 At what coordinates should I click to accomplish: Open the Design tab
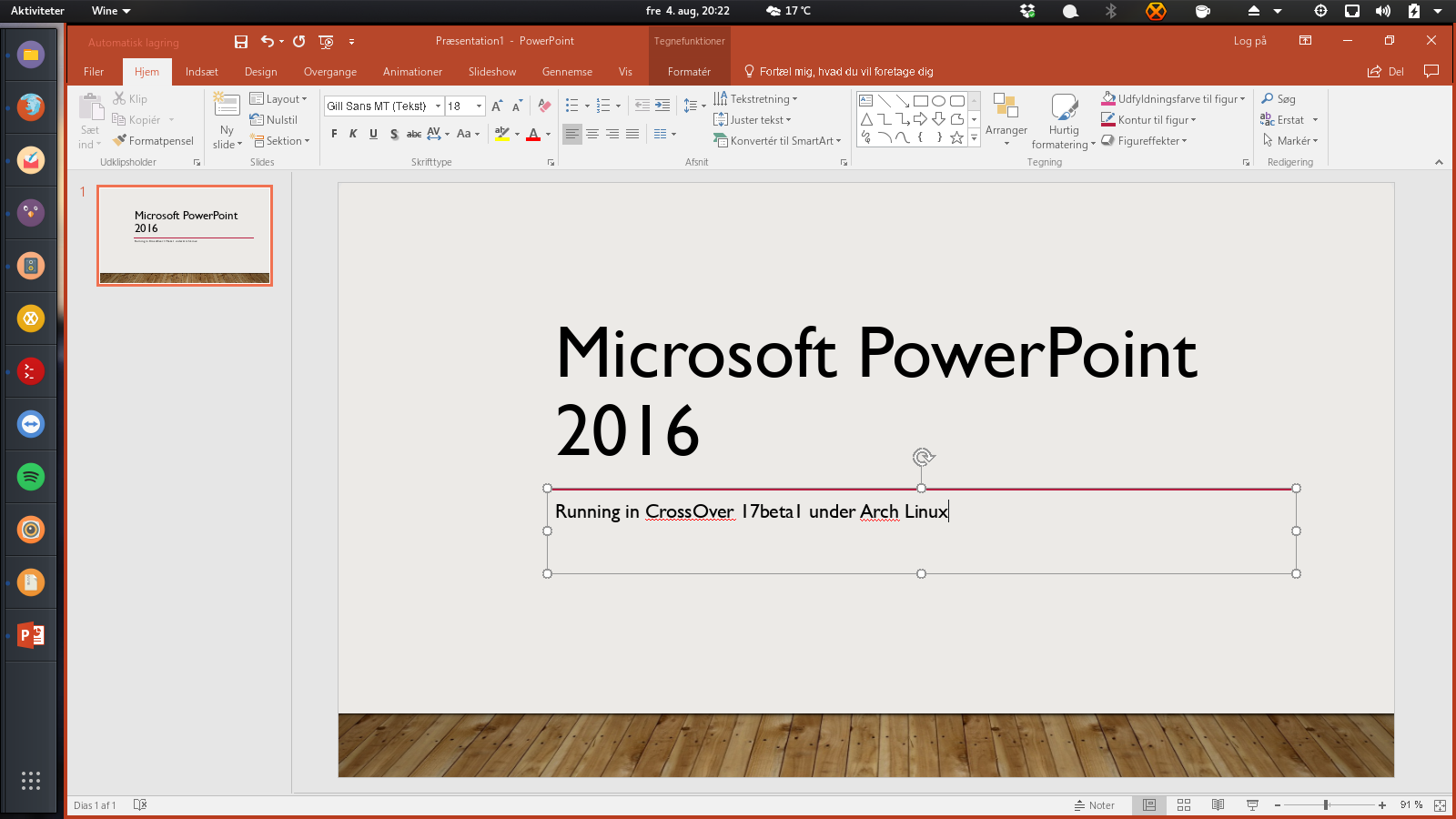[x=260, y=72]
